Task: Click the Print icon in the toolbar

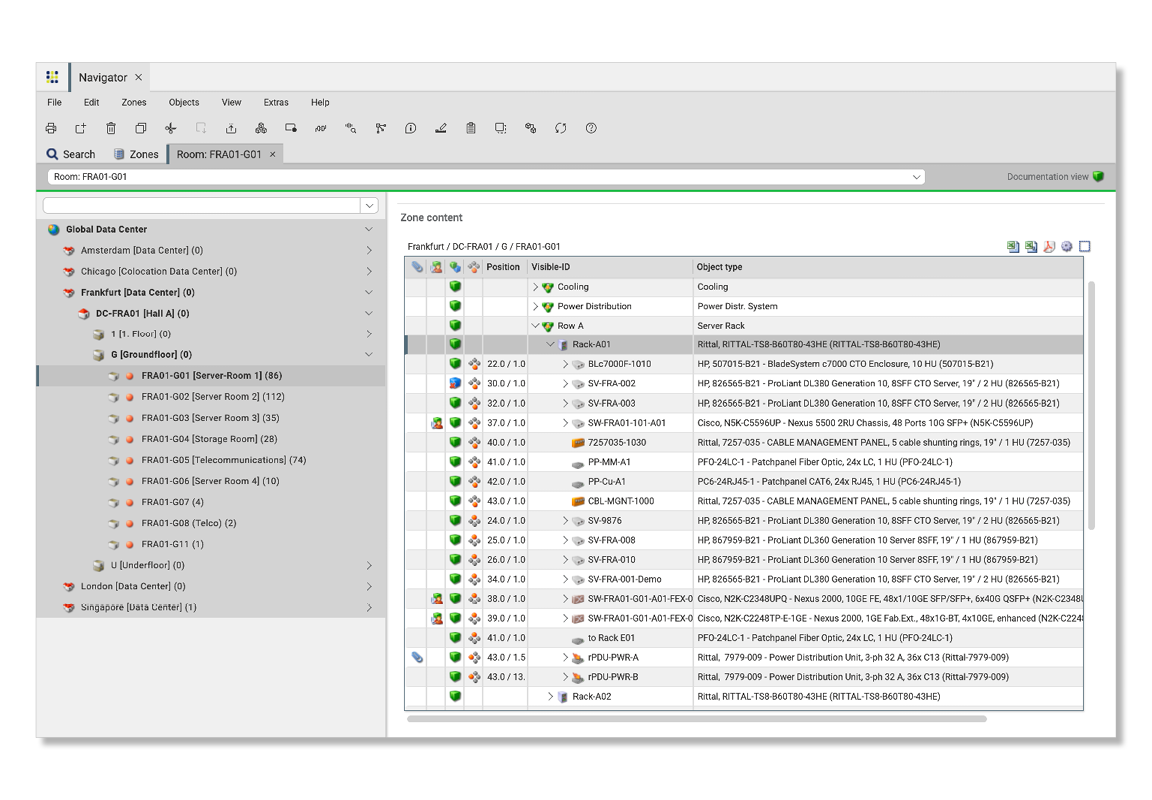Action: click(51, 128)
